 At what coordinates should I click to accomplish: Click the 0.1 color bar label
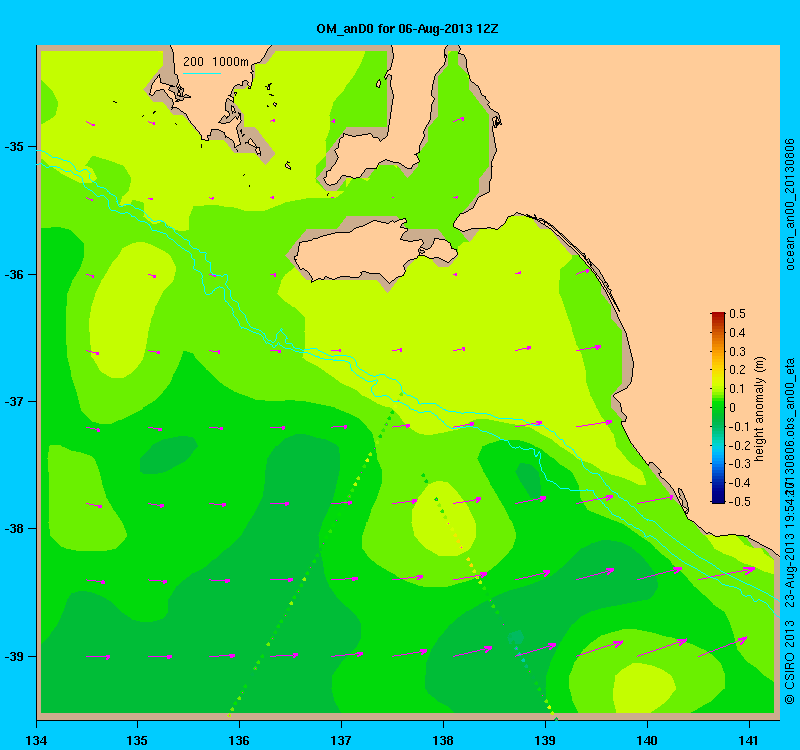pyautogui.click(x=737, y=389)
